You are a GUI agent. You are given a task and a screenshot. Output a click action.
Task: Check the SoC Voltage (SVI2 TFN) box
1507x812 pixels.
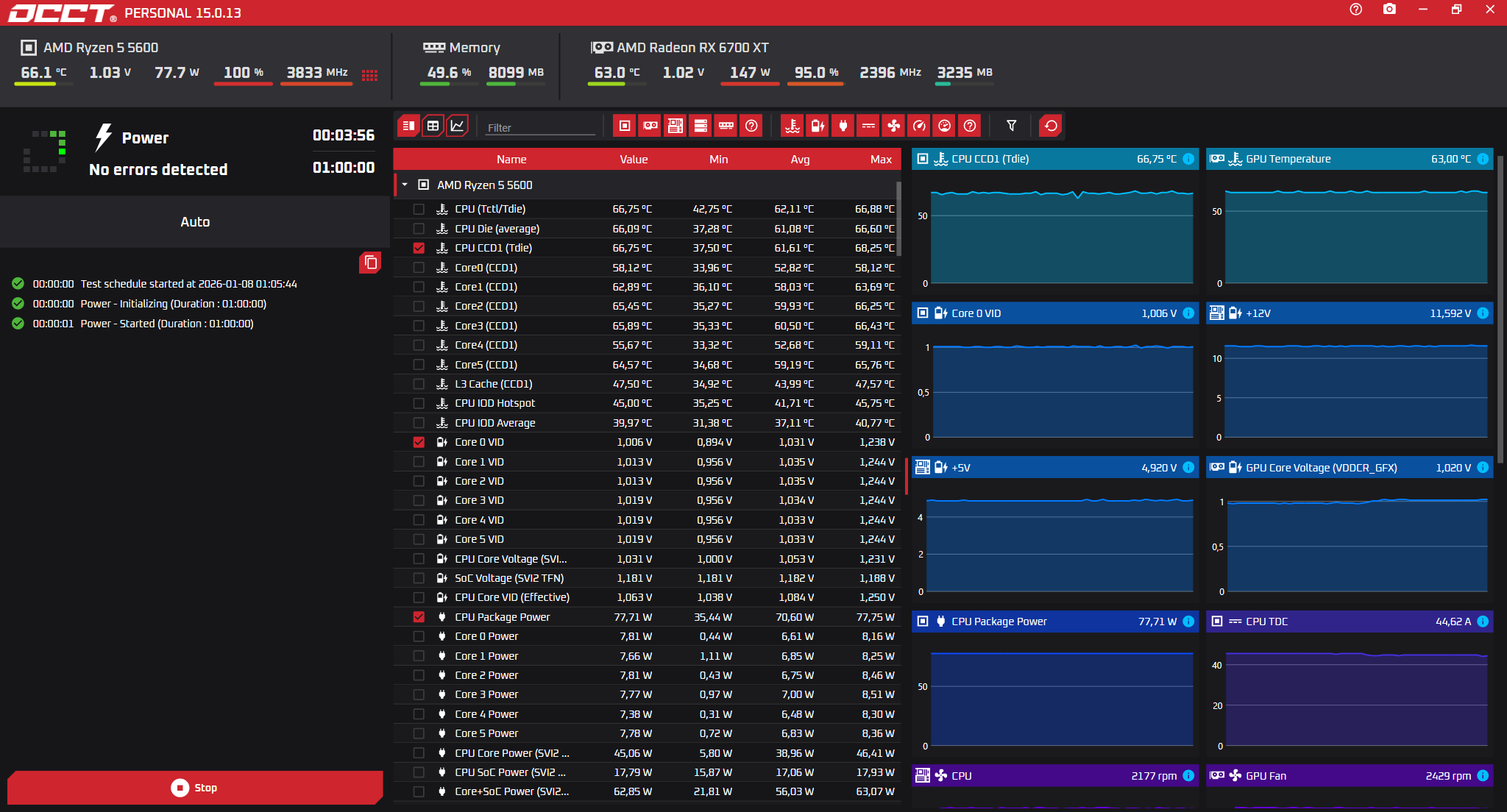(x=419, y=578)
